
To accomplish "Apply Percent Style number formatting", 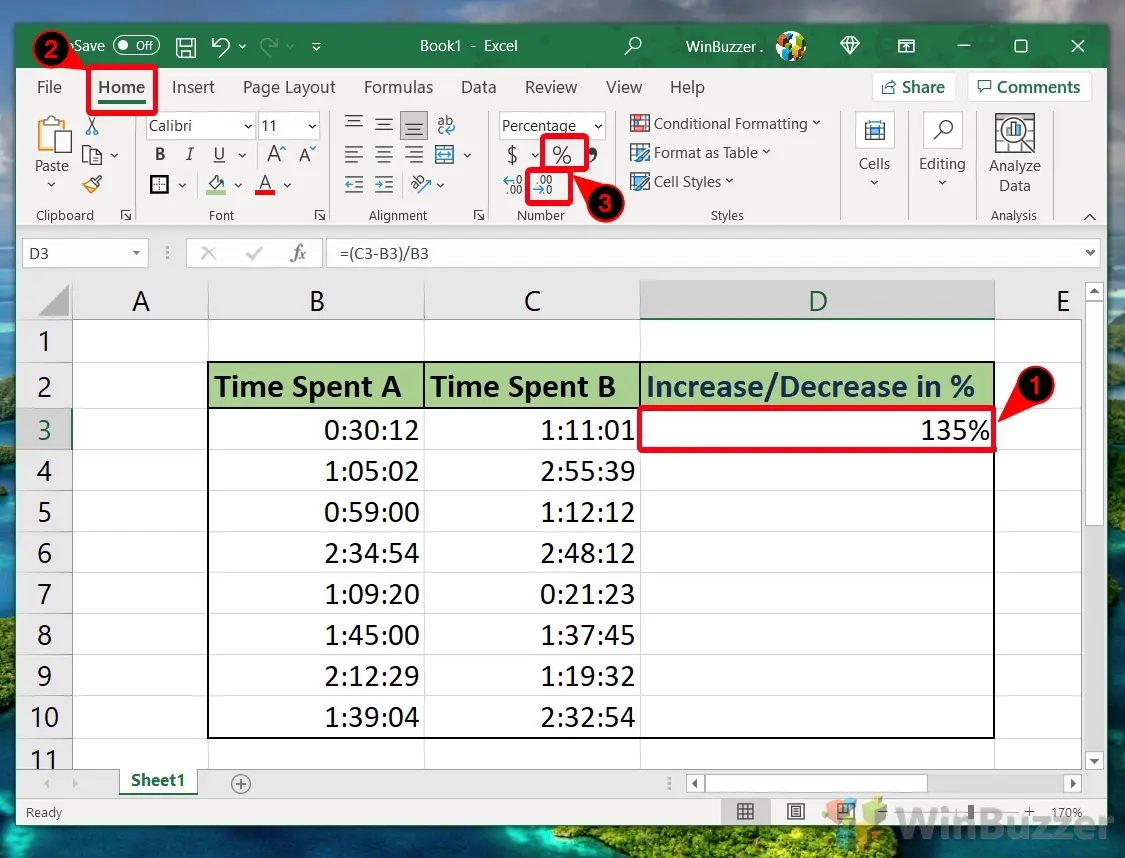I will 562,152.
